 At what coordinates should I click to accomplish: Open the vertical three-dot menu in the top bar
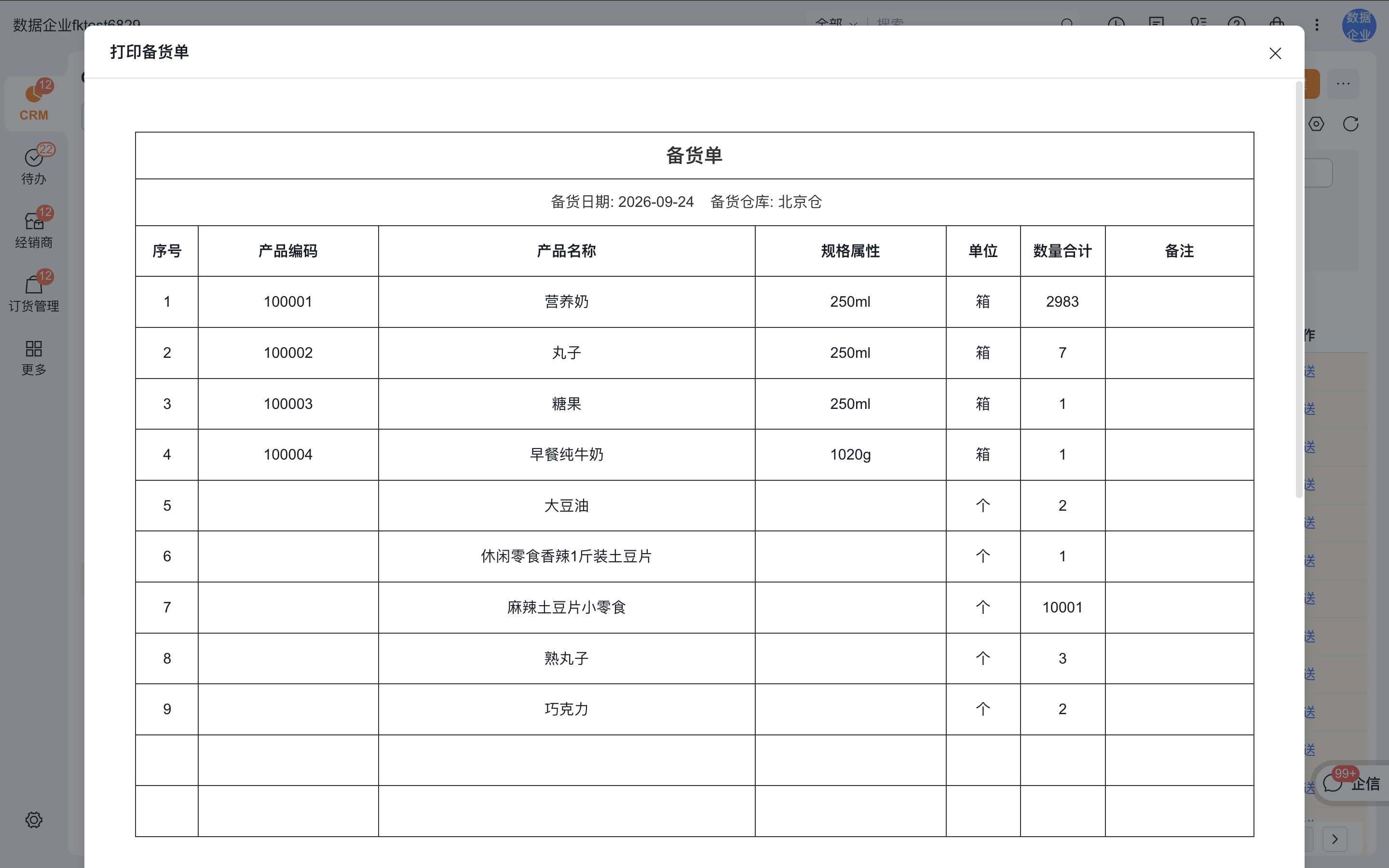pyautogui.click(x=1317, y=25)
